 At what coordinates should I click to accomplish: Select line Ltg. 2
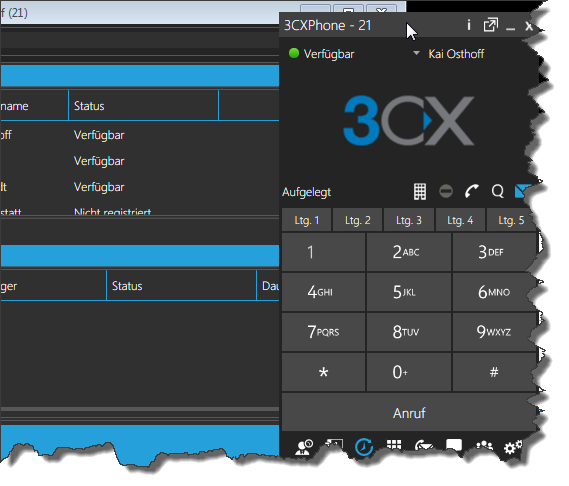[x=357, y=220]
